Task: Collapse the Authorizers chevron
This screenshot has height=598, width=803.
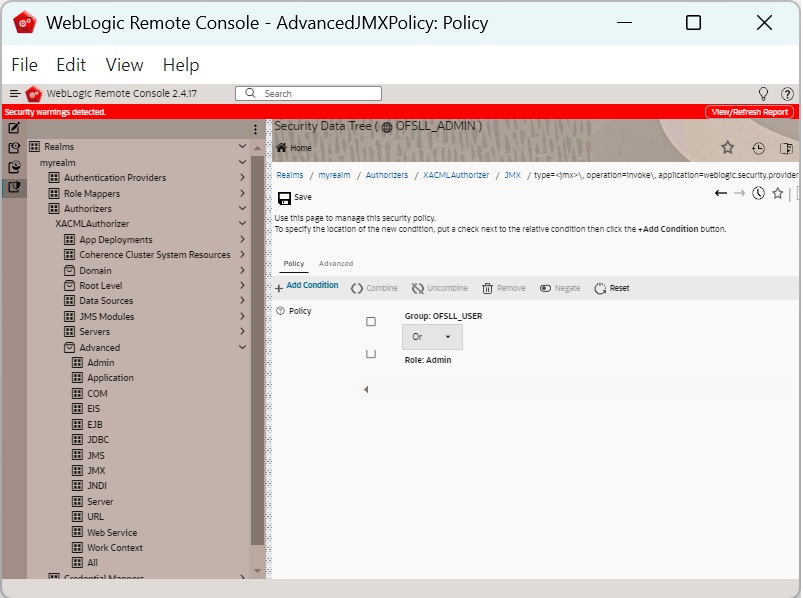Action: (x=242, y=208)
